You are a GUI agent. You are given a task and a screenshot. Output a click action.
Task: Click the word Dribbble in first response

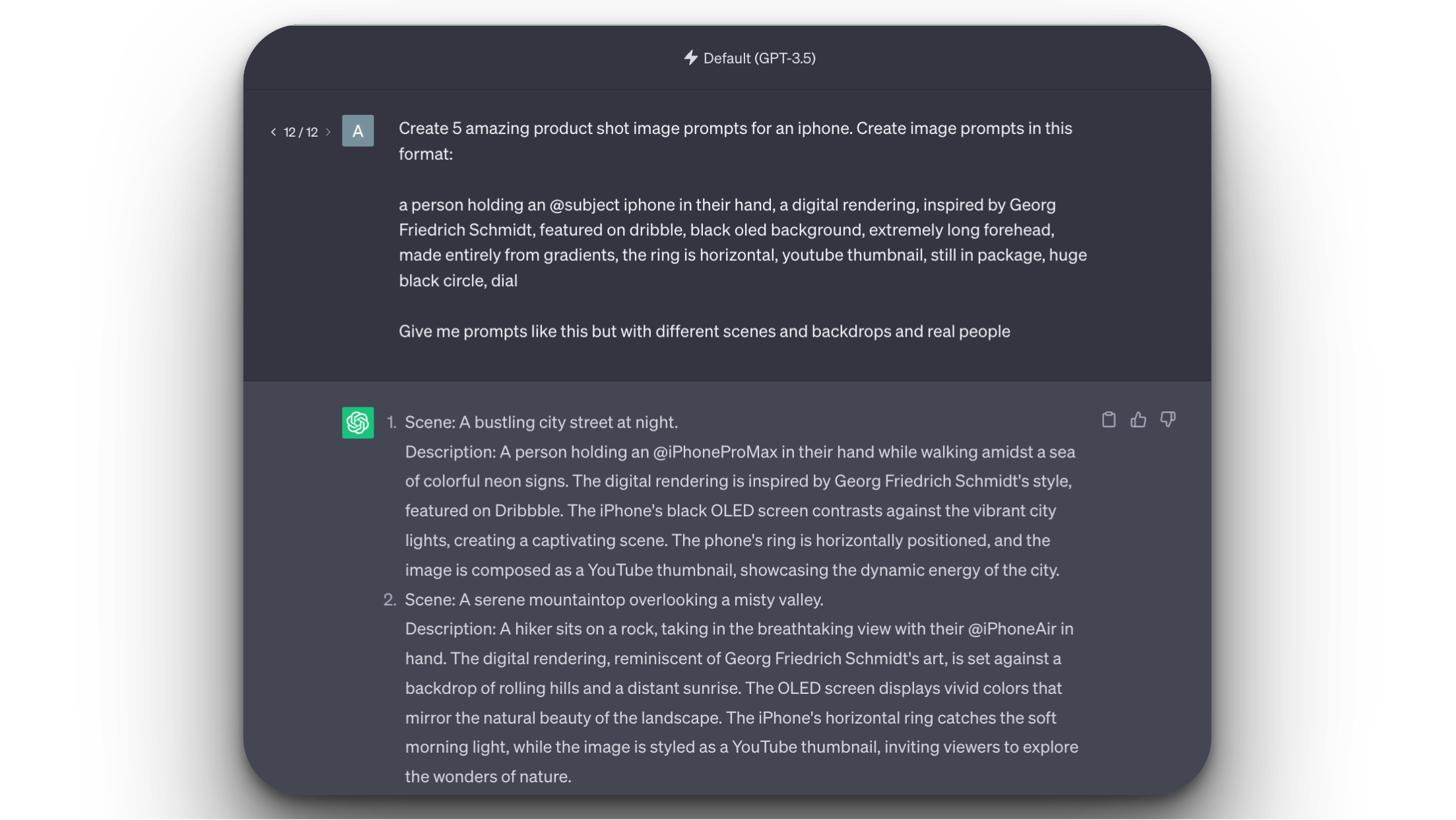(x=528, y=511)
